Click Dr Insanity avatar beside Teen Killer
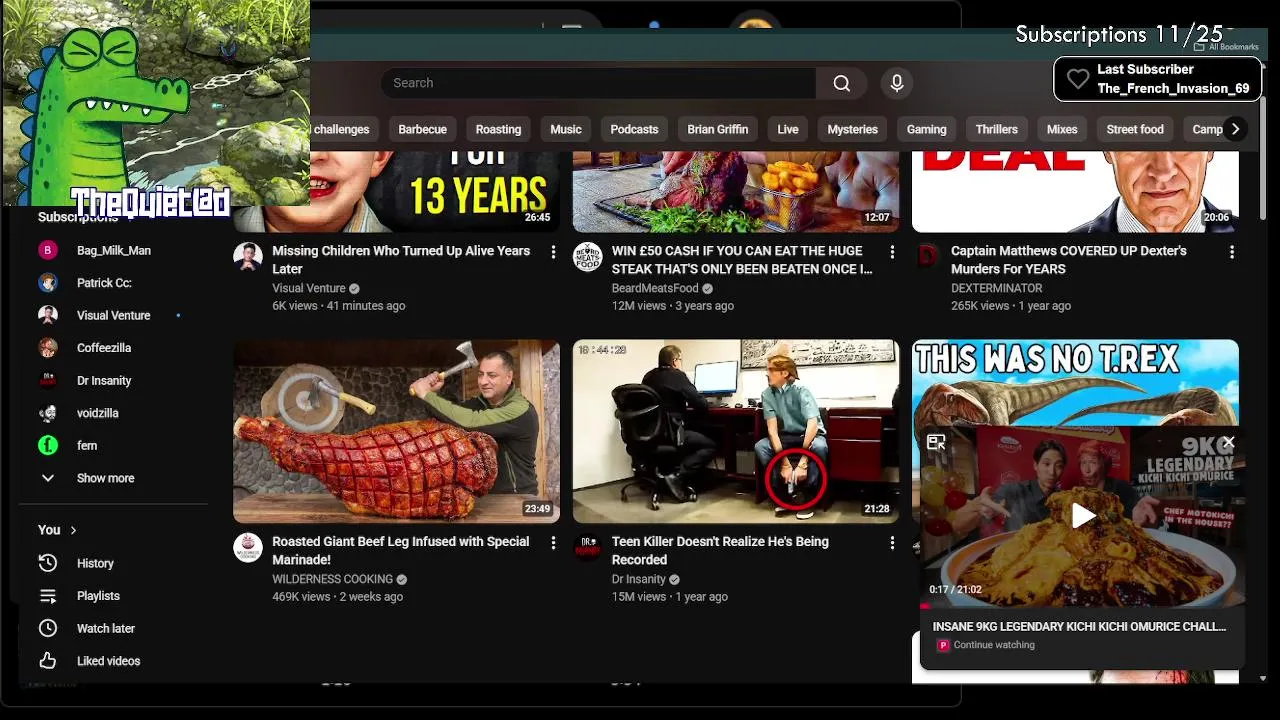Screen dimensions: 1280x720 (x=587, y=547)
